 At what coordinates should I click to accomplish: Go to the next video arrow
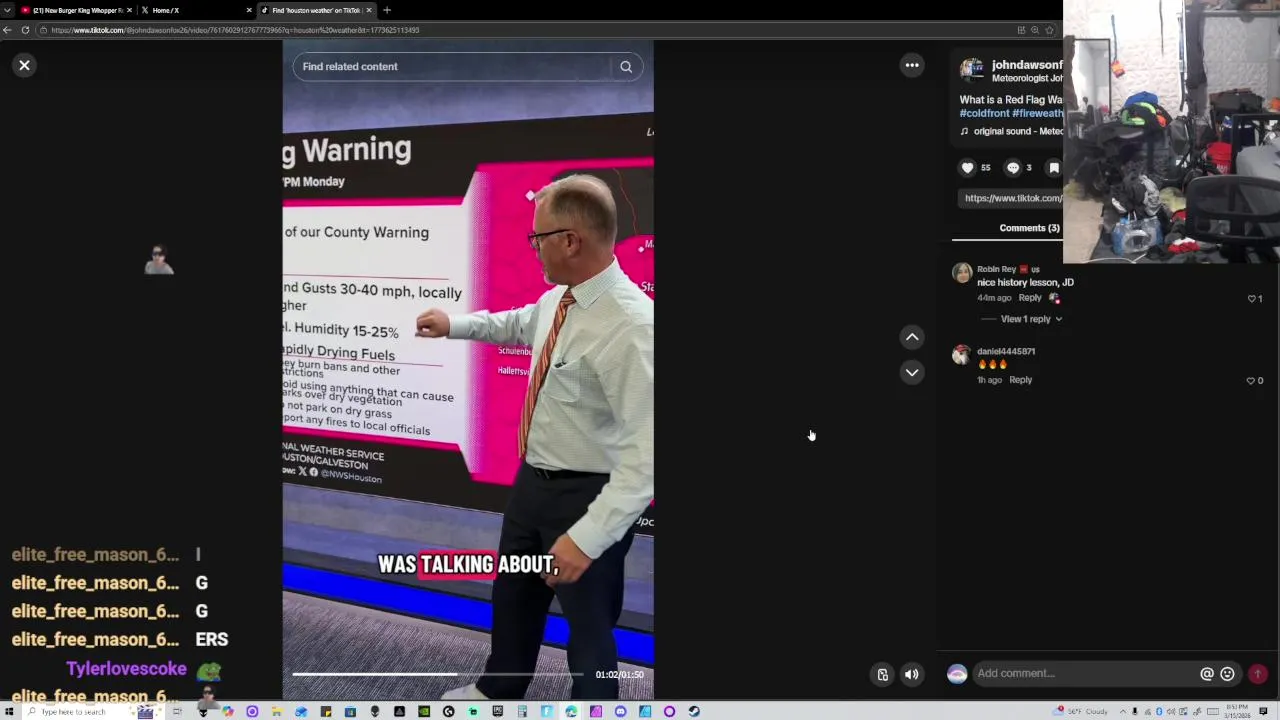pos(912,372)
